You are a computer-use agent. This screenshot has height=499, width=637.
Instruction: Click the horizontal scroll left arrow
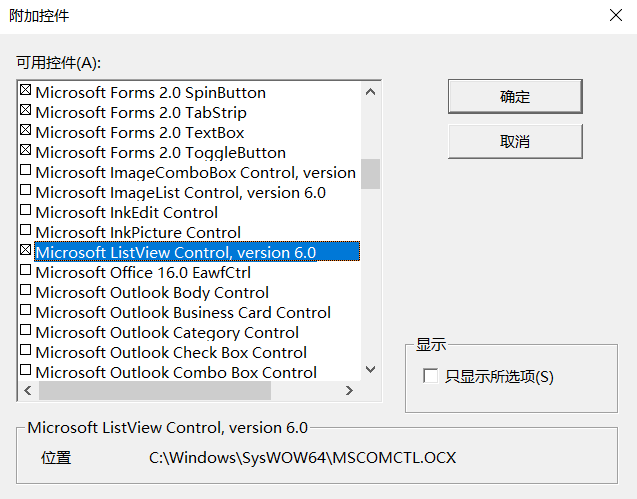click(28, 391)
